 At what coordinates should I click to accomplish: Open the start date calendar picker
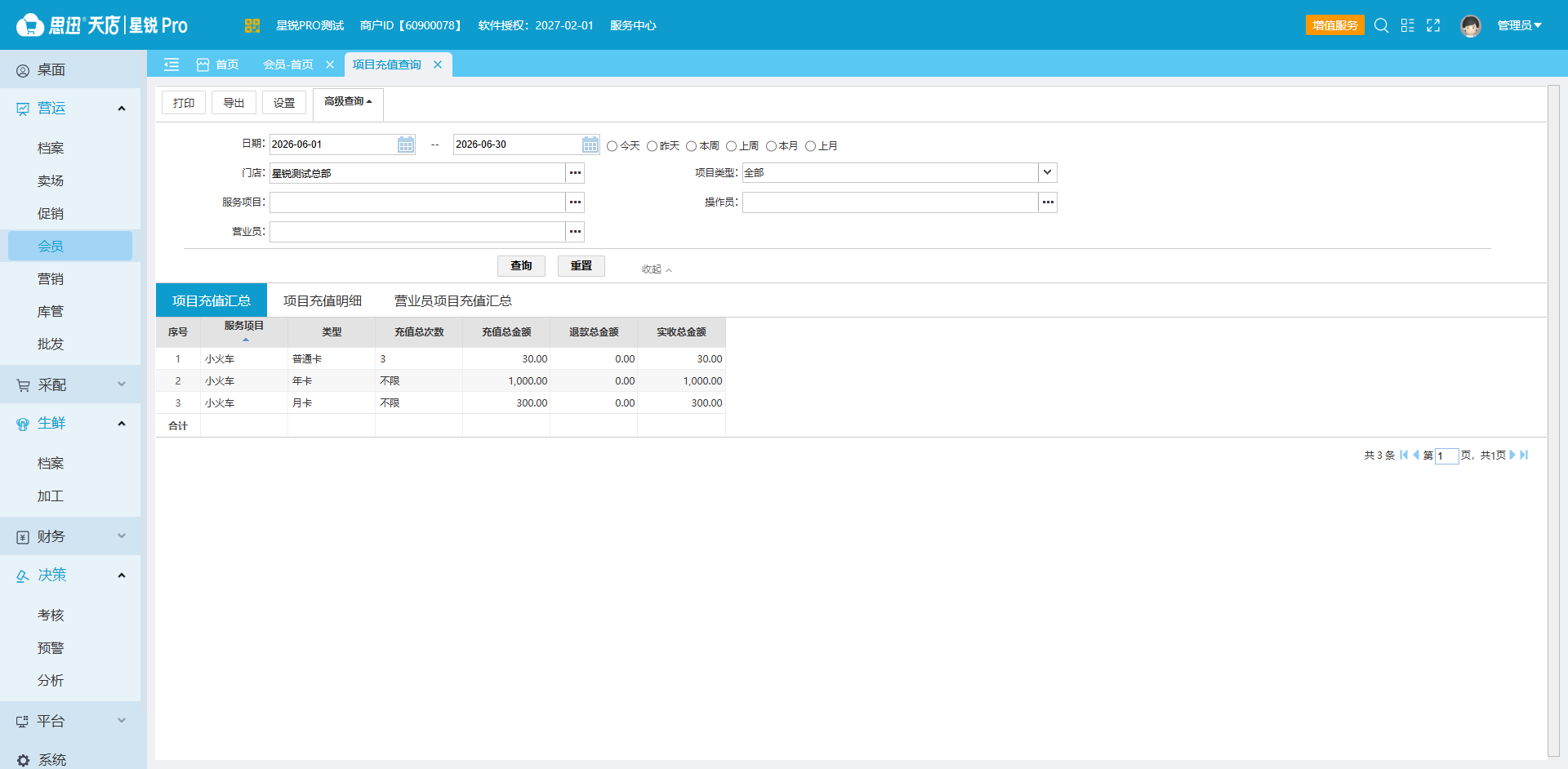tap(406, 144)
